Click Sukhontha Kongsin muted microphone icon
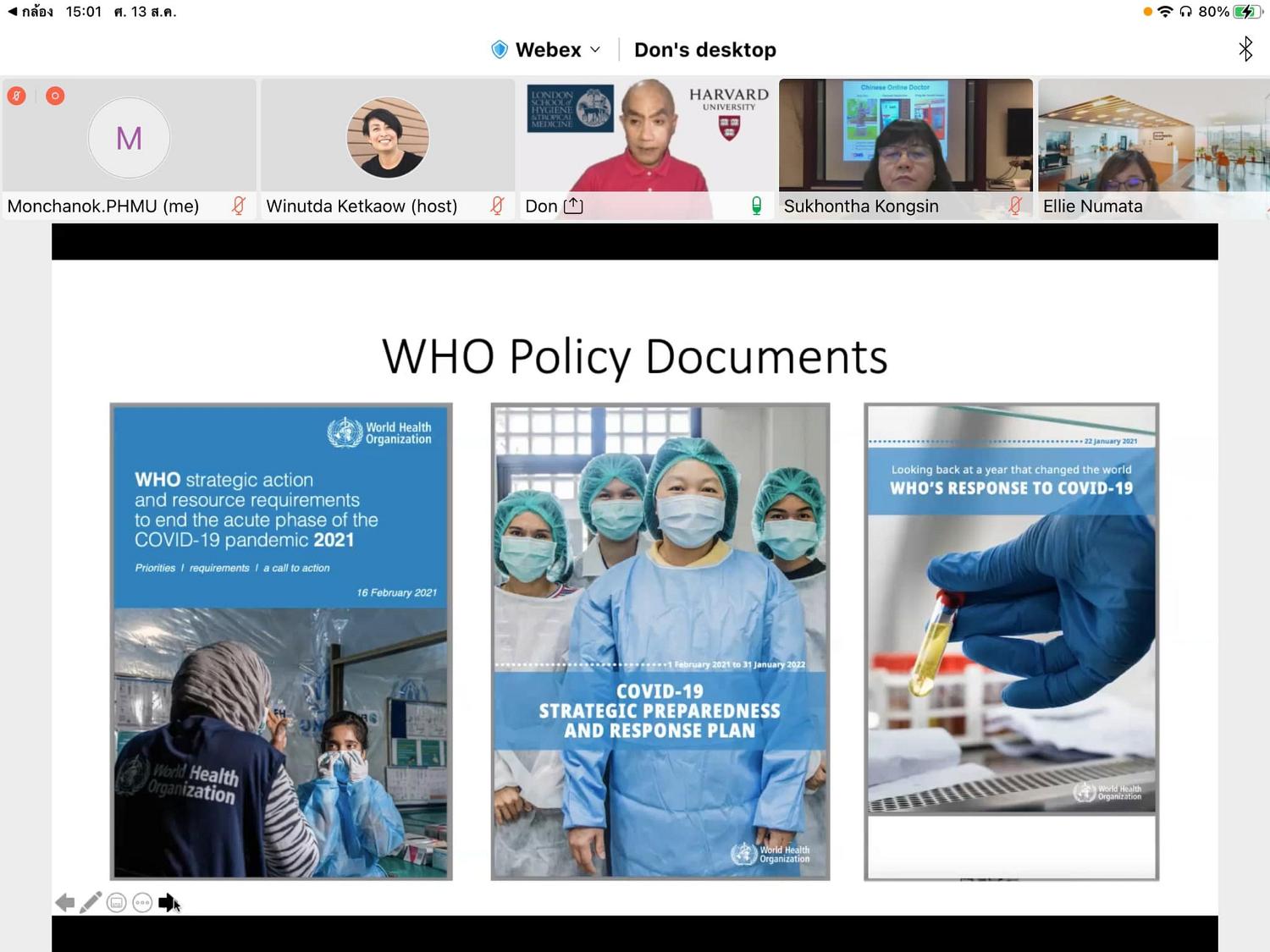 (1016, 206)
